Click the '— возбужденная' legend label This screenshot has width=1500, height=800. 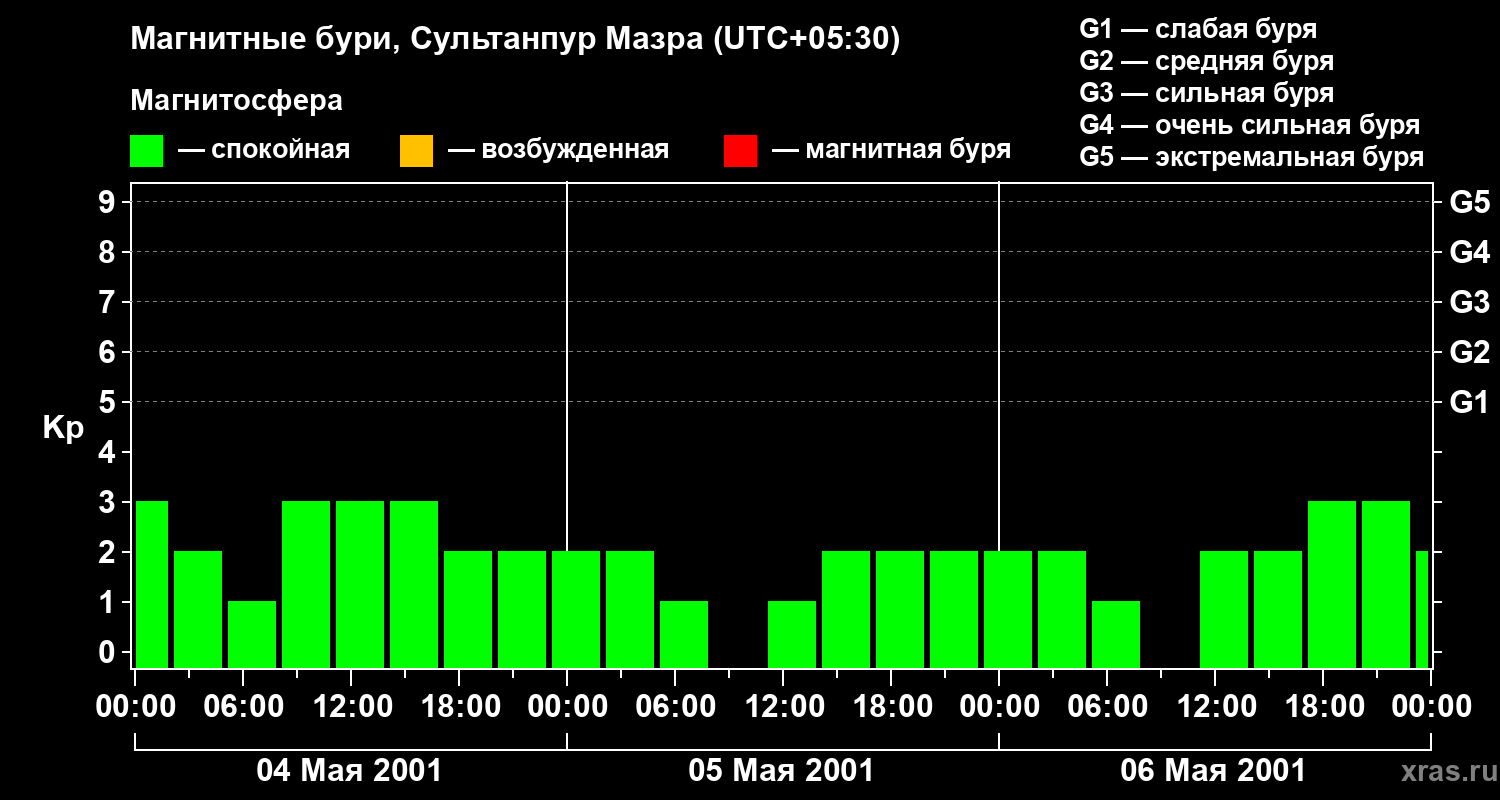tap(559, 151)
